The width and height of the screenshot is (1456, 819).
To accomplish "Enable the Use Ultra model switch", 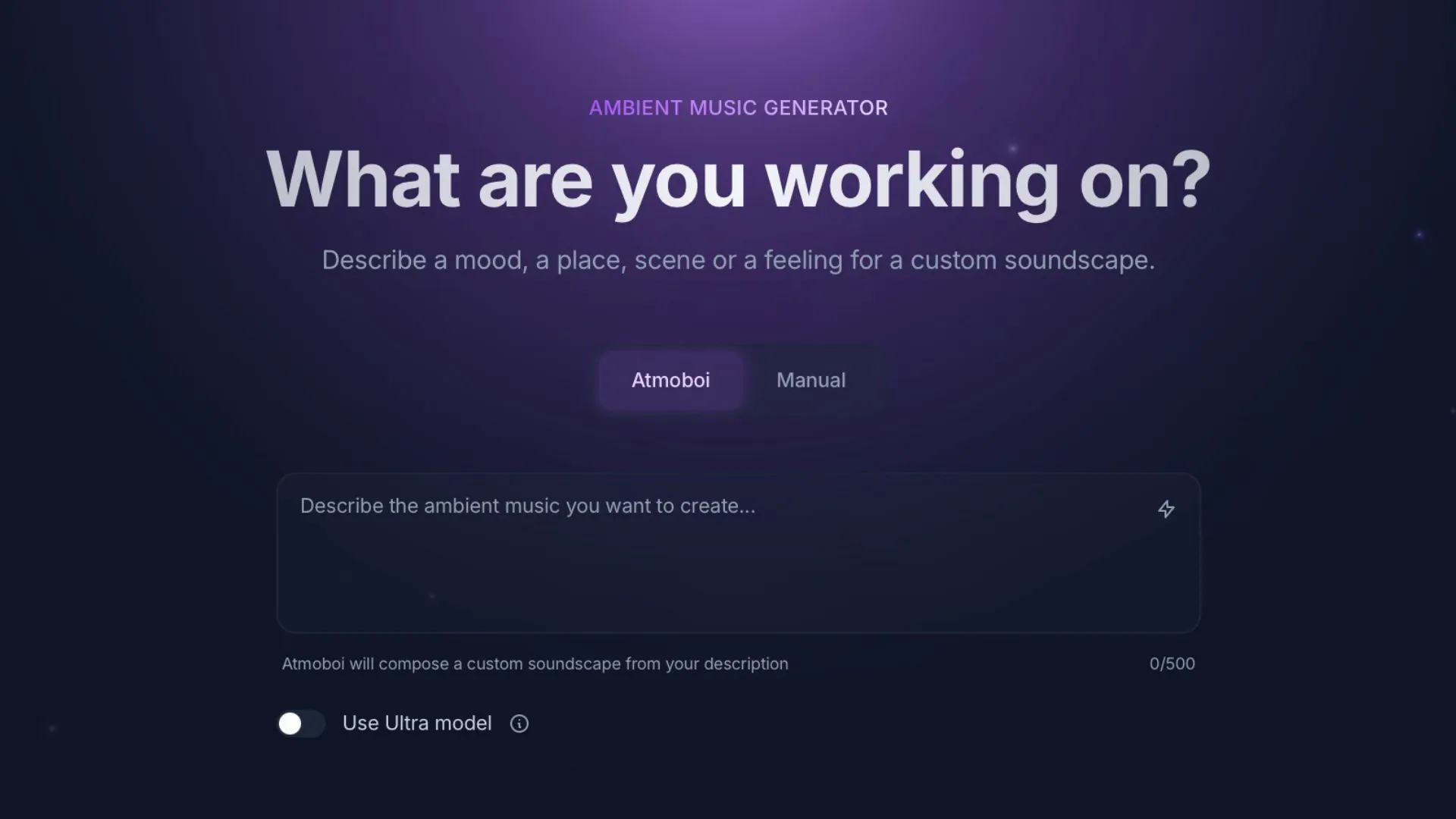I will coord(301,723).
